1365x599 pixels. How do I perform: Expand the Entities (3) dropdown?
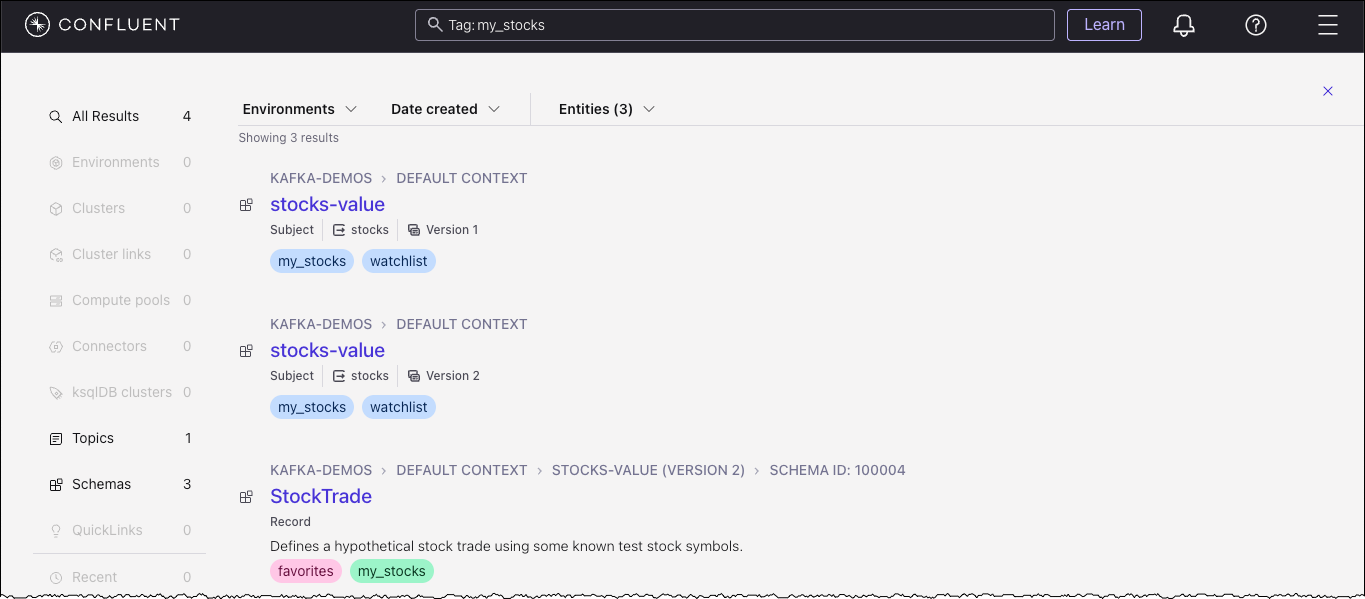coord(605,108)
